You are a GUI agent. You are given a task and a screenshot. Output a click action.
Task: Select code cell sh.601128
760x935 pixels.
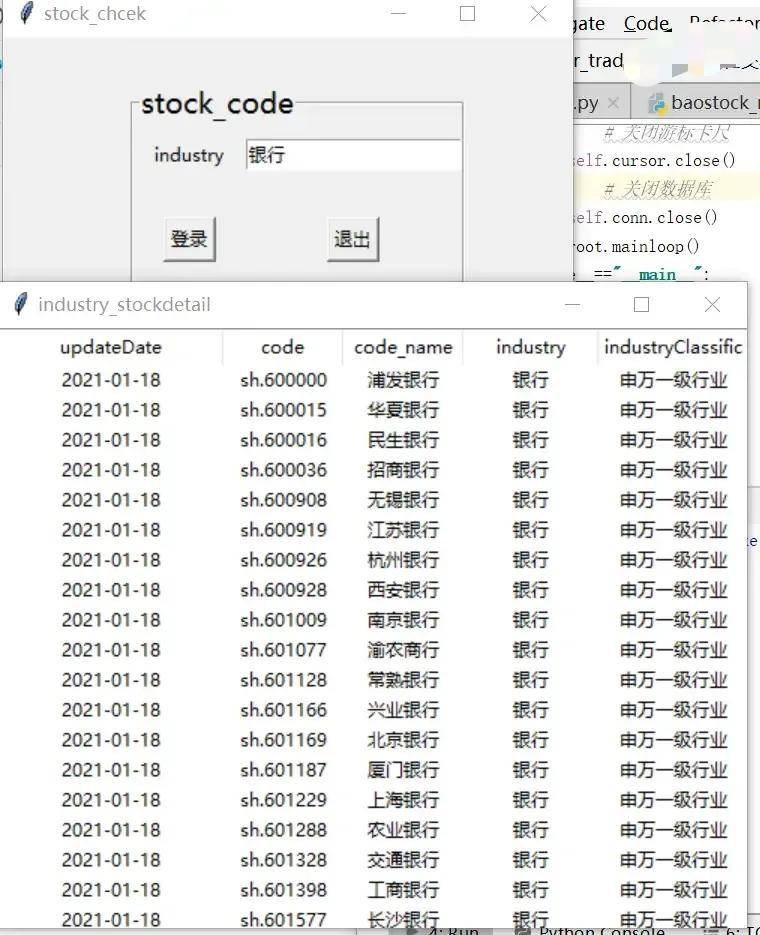283,680
